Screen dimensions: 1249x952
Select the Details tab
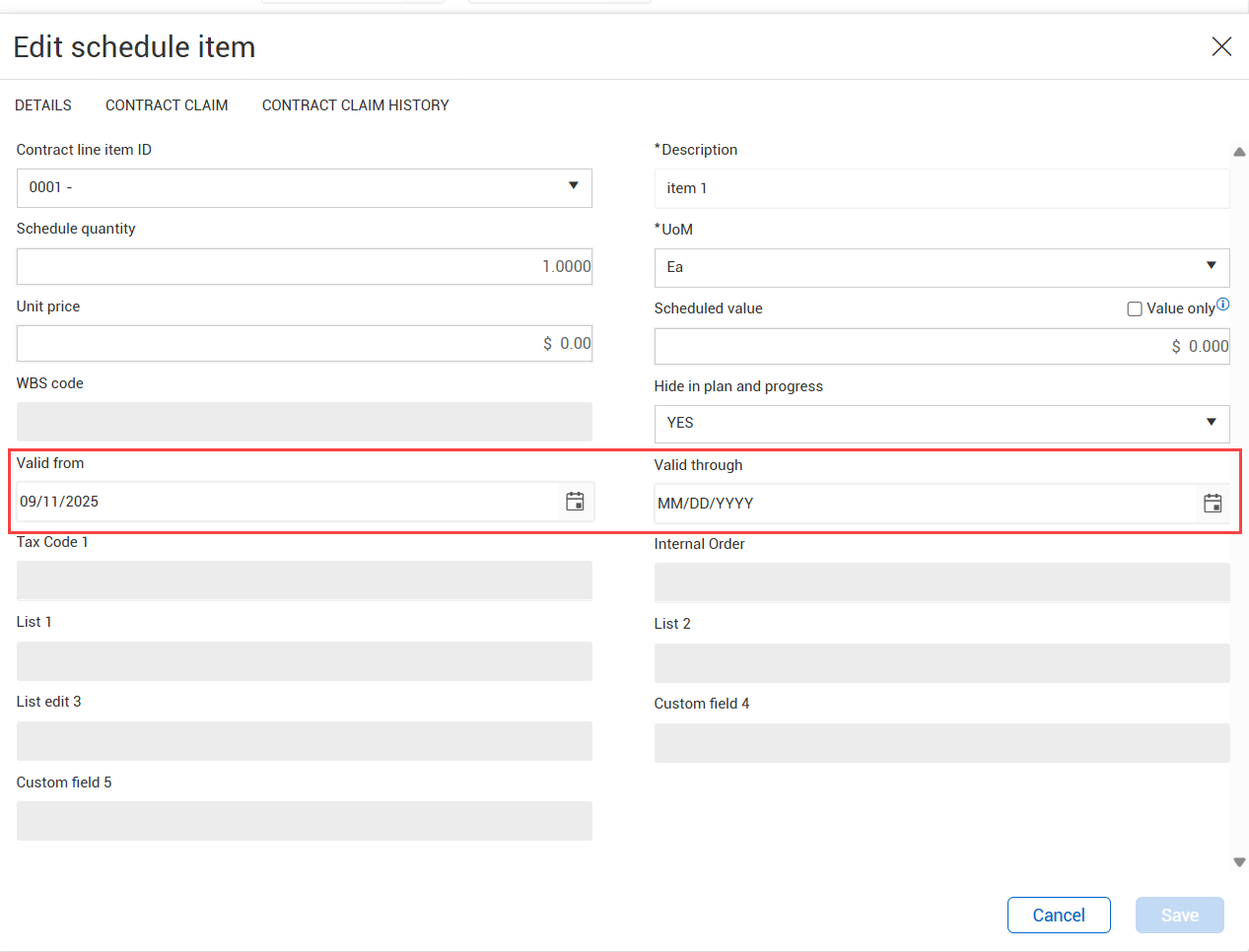click(43, 105)
